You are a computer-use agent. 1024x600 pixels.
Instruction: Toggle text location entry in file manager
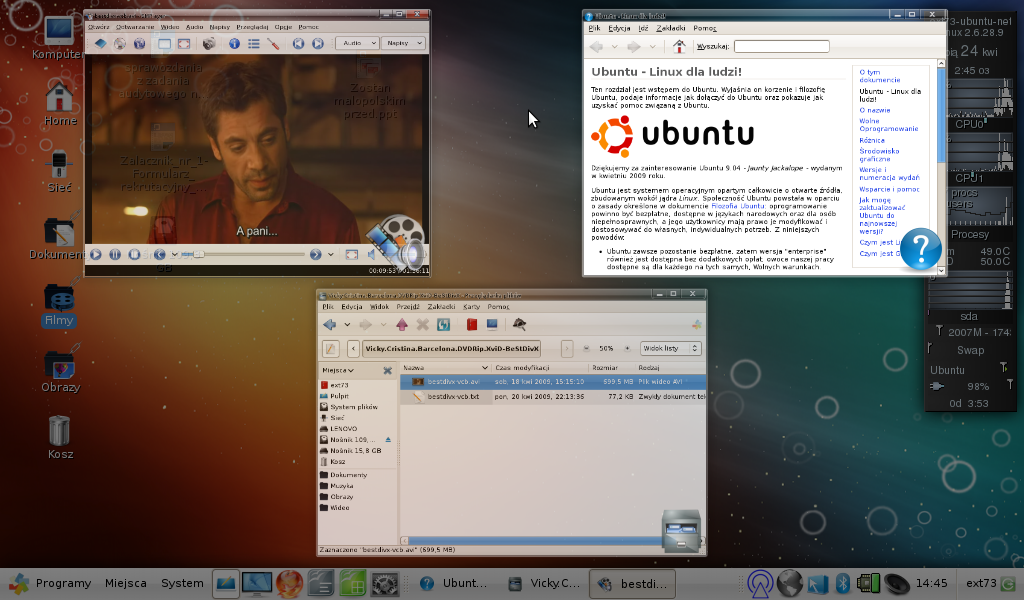(x=330, y=349)
